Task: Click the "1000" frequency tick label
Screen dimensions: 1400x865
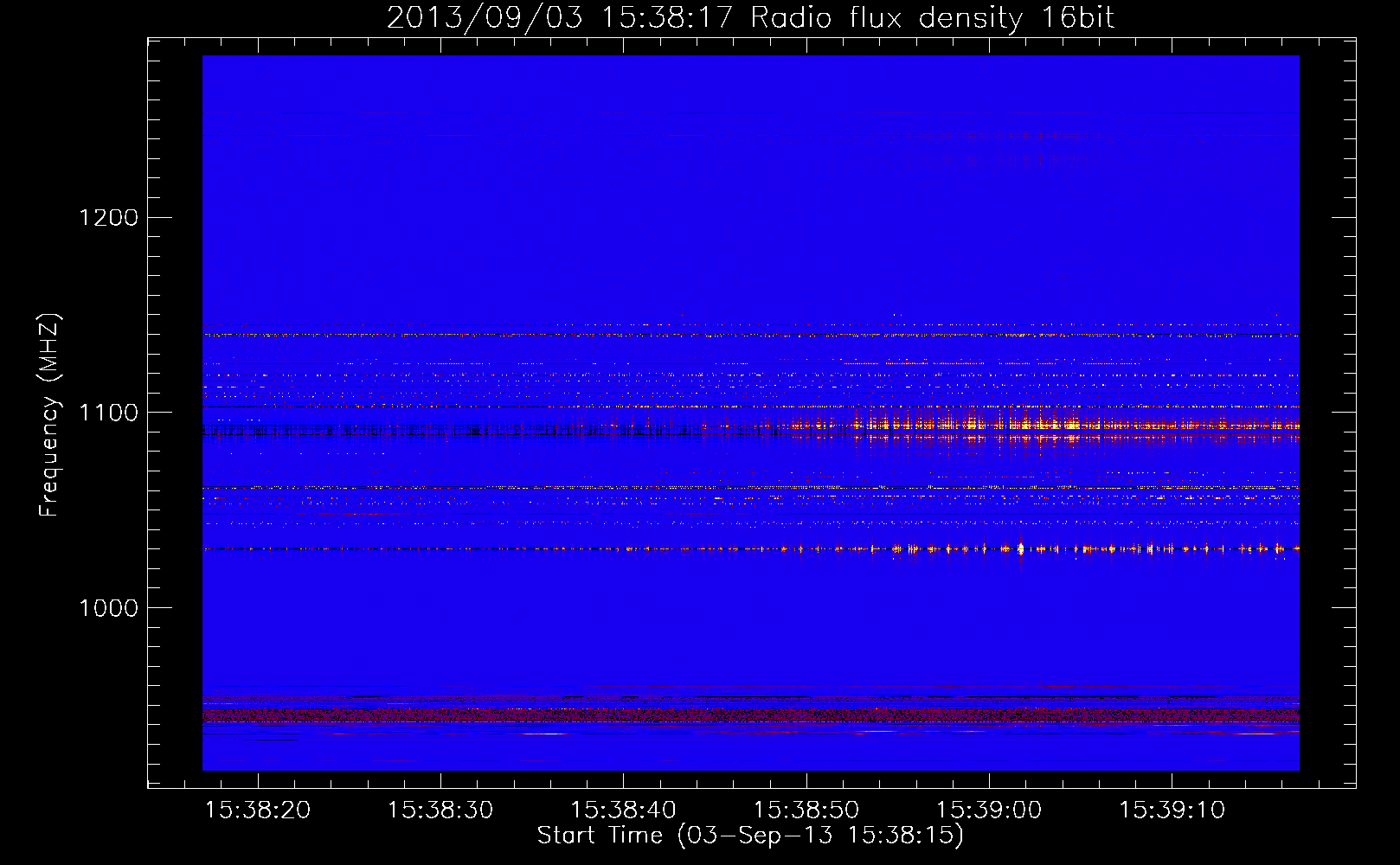Action: pyautogui.click(x=109, y=608)
